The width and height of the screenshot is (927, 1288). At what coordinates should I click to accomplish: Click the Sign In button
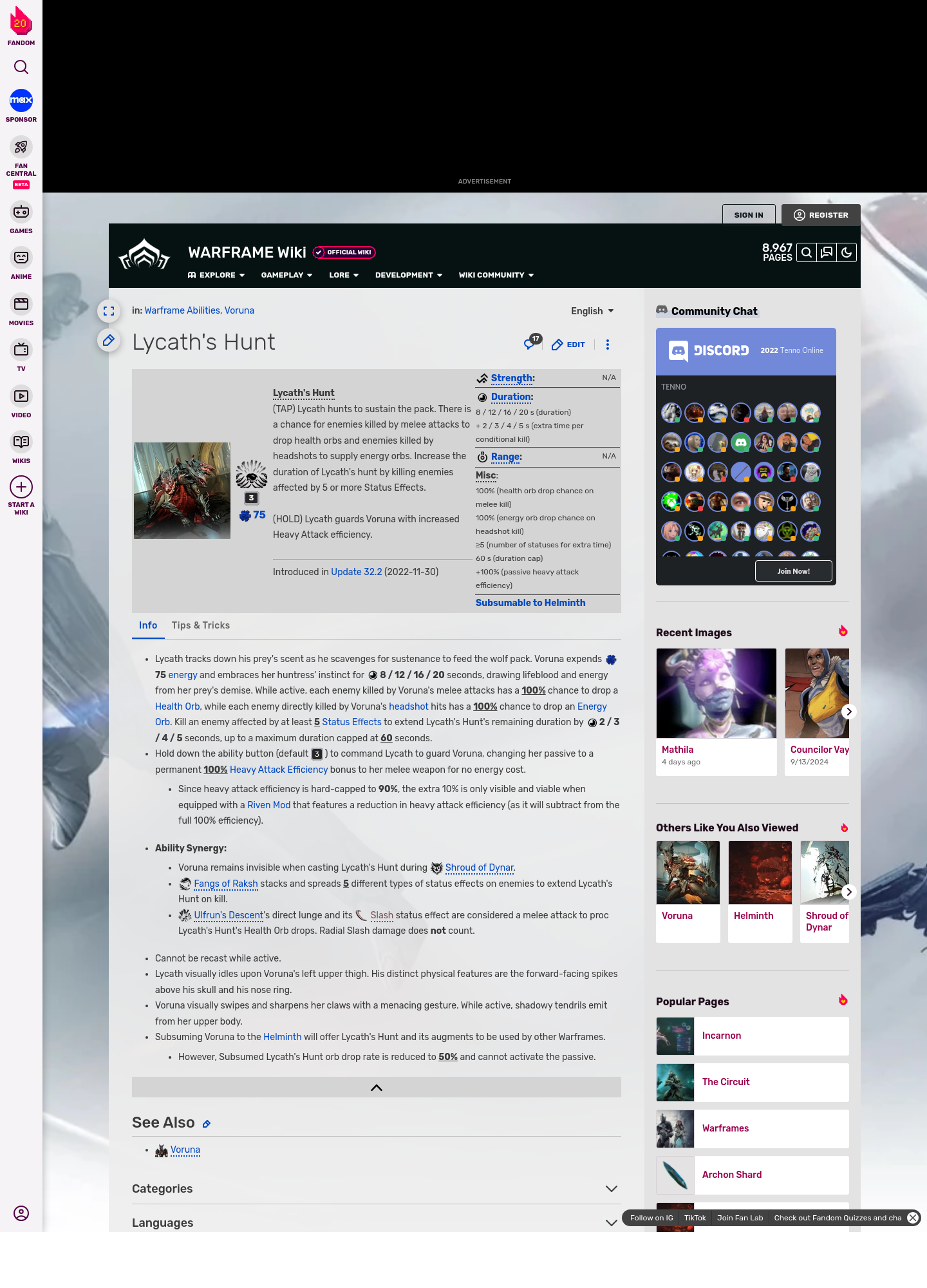click(749, 215)
